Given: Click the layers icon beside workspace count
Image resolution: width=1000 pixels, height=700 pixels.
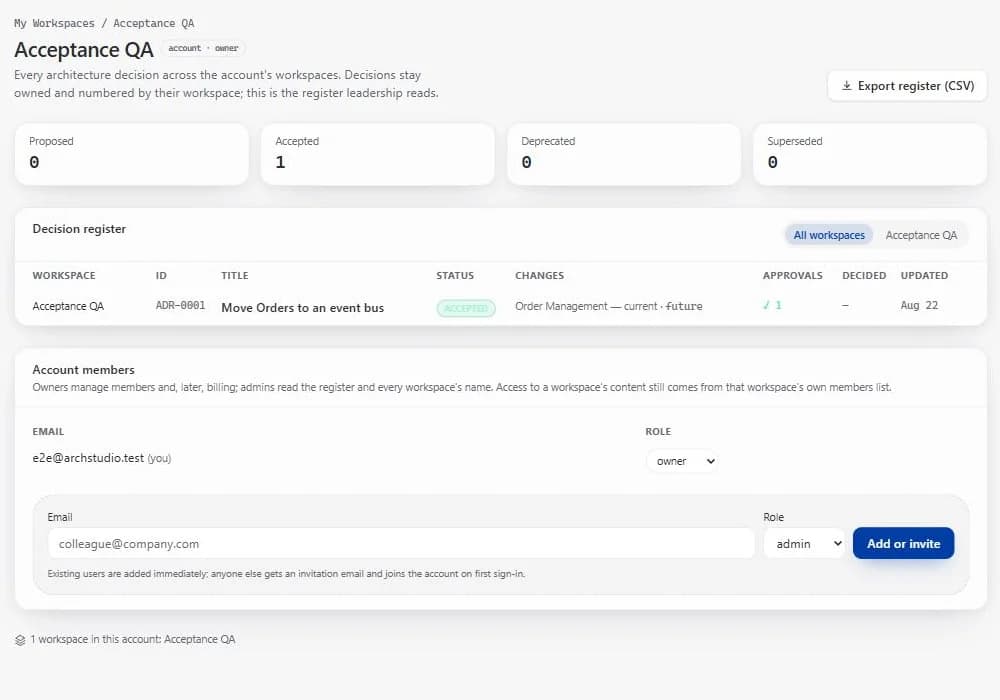Looking at the screenshot, I should [20, 639].
